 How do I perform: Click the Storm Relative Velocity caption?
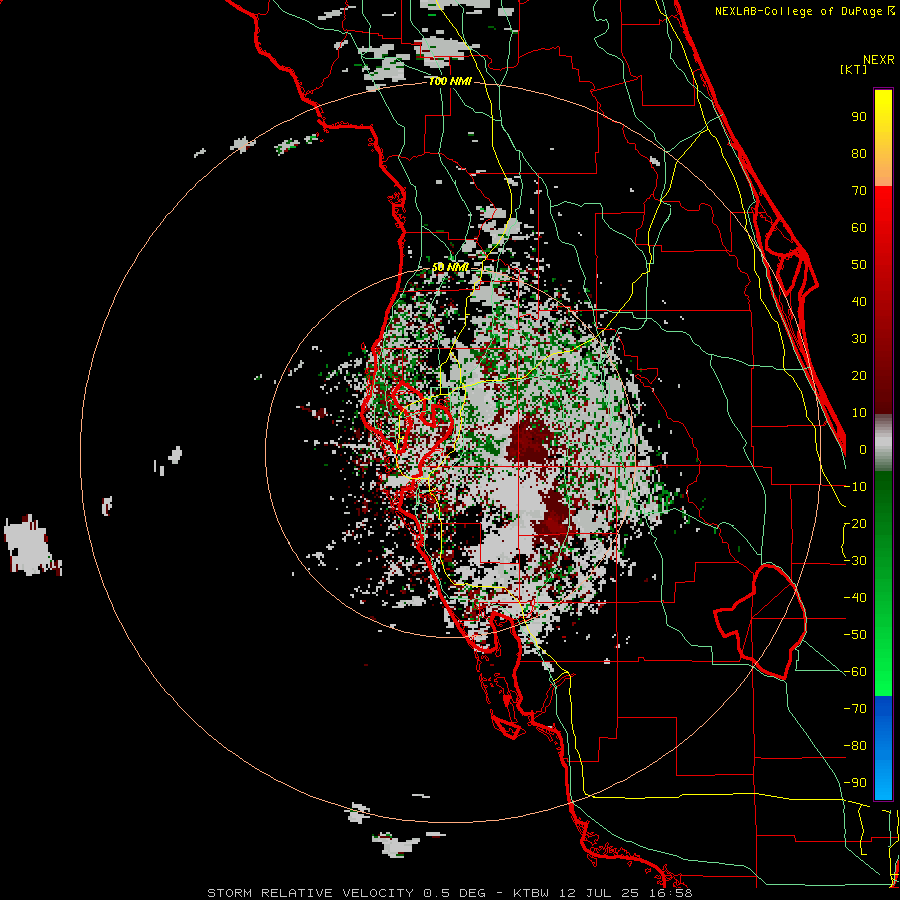coord(449,893)
